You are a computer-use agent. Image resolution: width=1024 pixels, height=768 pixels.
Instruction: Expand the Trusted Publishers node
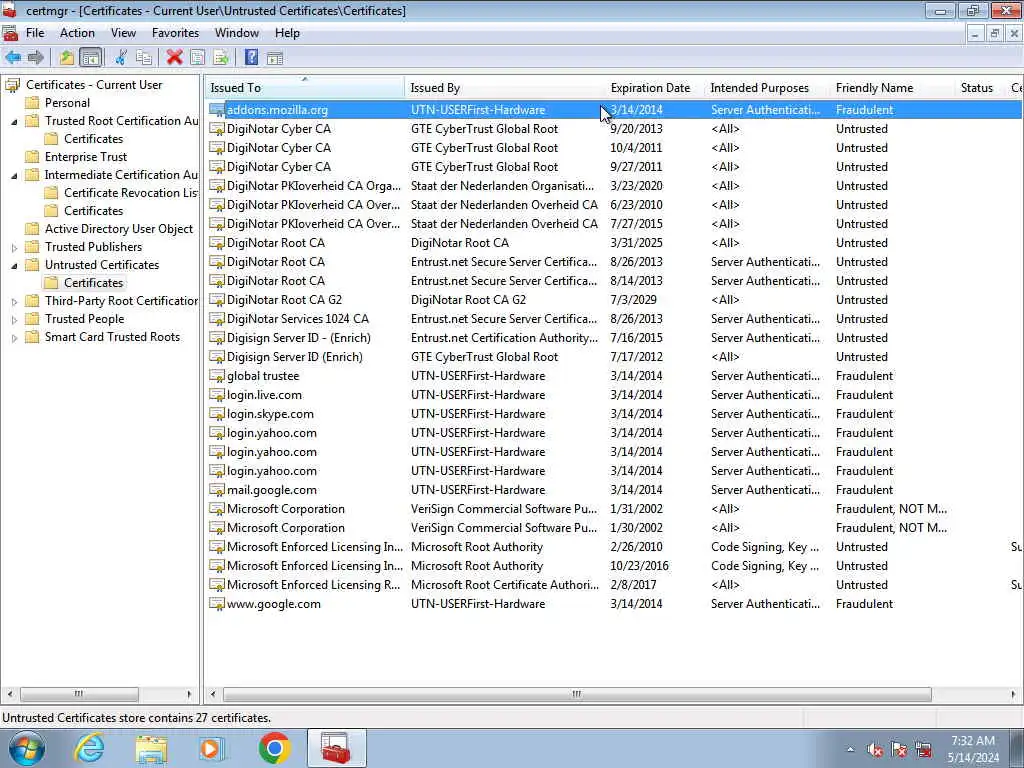point(14,248)
